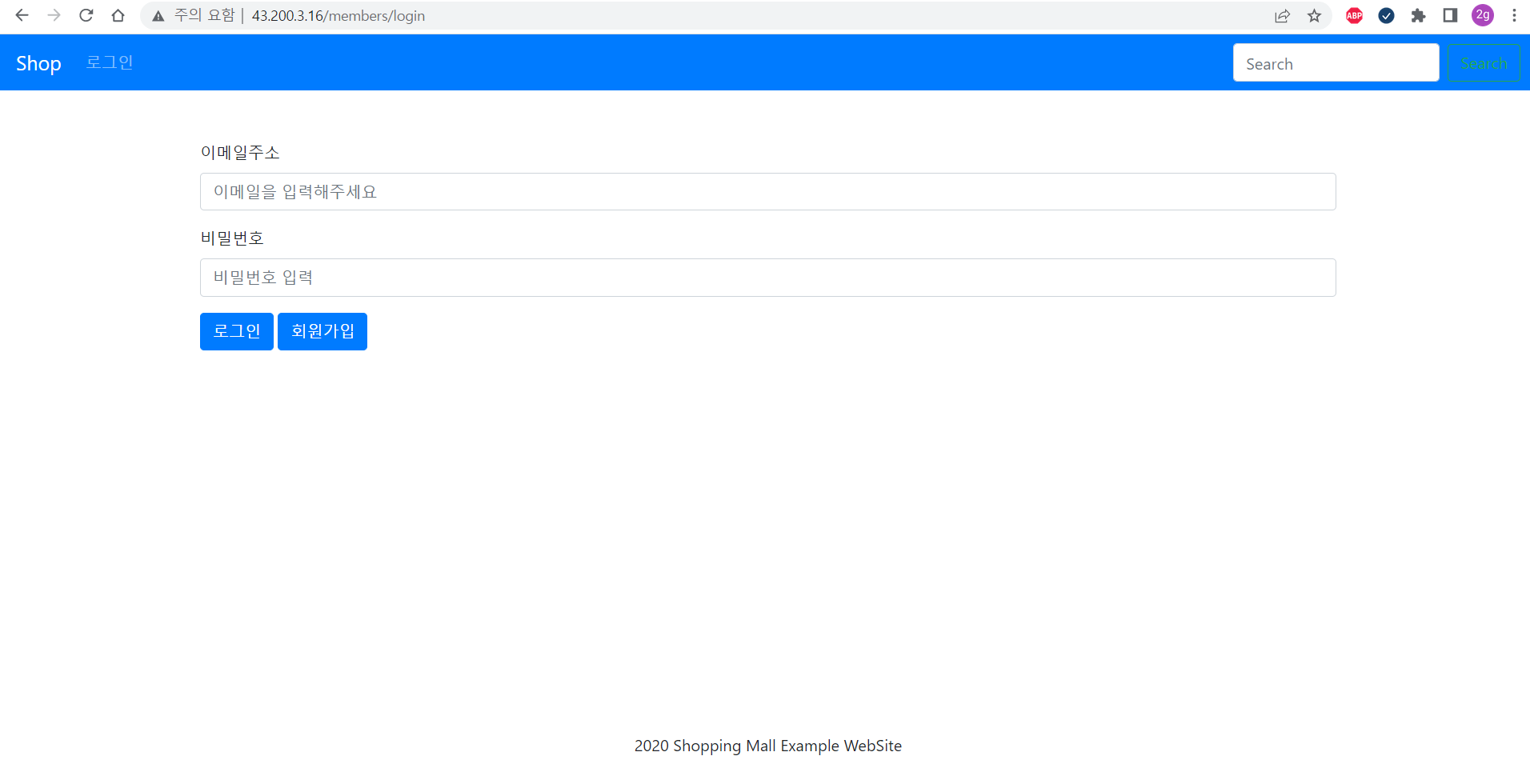Focus the 비밀번호 입력 password field
1530x784 pixels.
tap(767, 278)
